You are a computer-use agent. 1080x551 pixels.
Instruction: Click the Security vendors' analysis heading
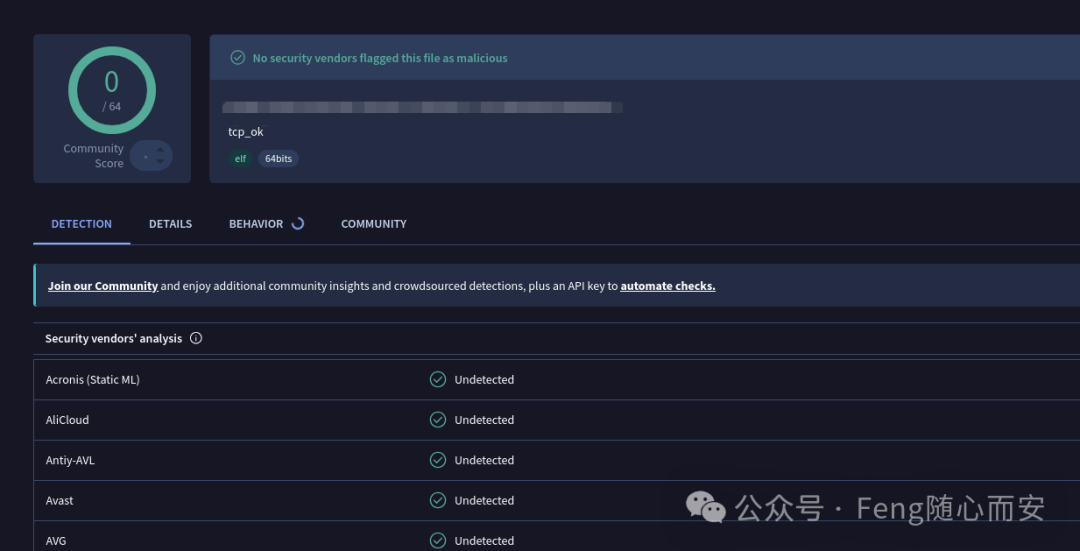114,338
